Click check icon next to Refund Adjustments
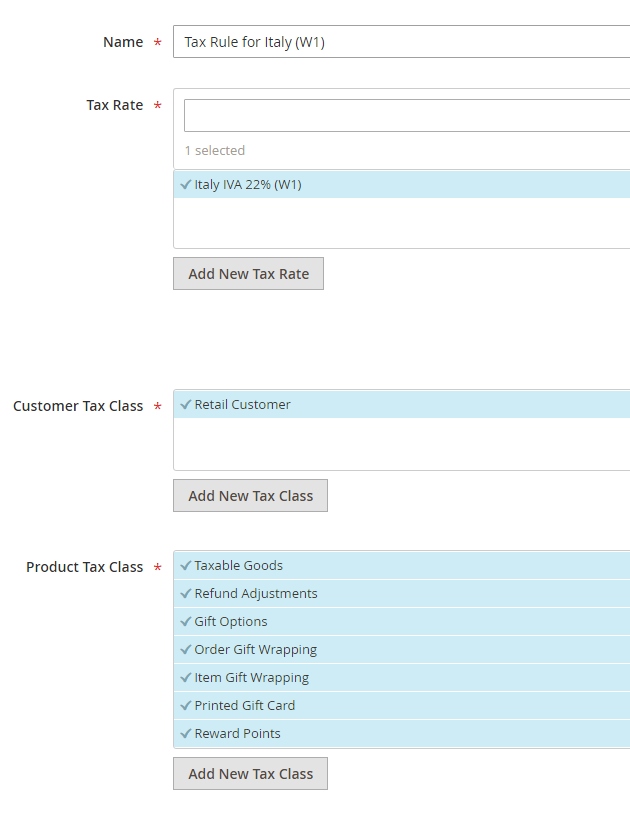 (186, 593)
